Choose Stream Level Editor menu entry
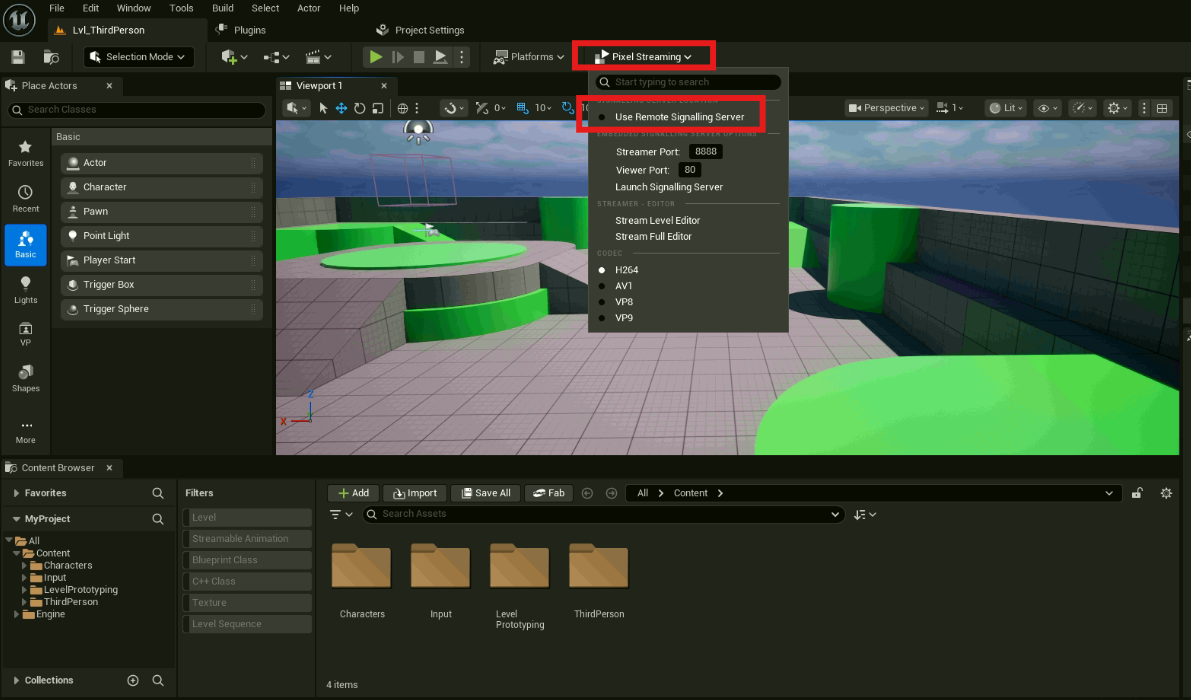This screenshot has width=1191, height=700. click(x=658, y=220)
